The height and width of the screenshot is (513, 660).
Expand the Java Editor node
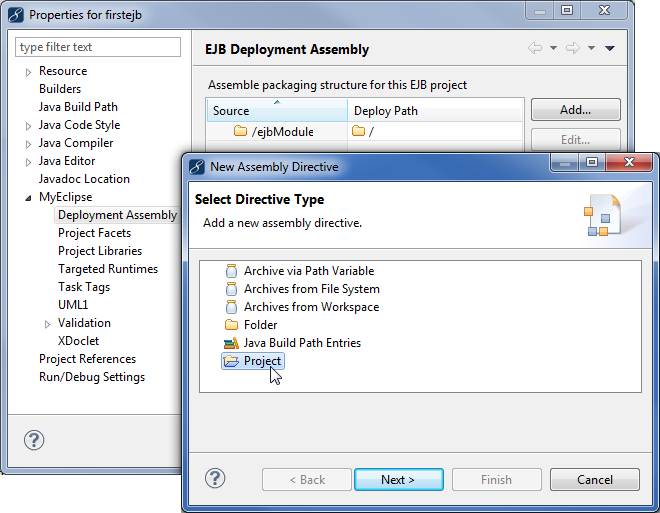click(x=28, y=162)
